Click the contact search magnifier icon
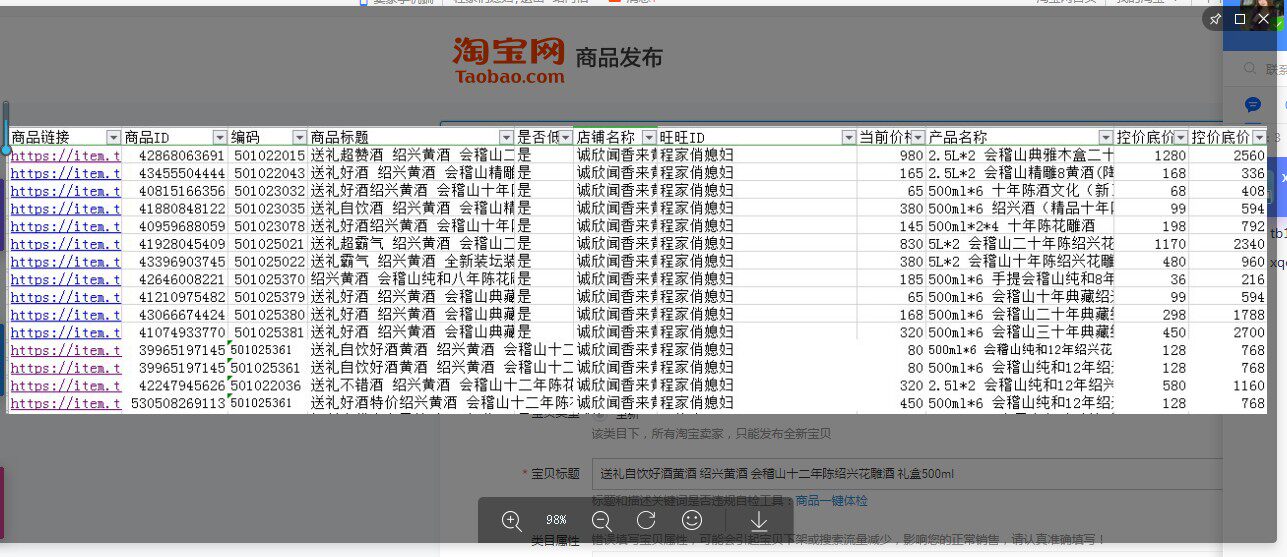The image size is (1287, 557). pyautogui.click(x=1249, y=68)
